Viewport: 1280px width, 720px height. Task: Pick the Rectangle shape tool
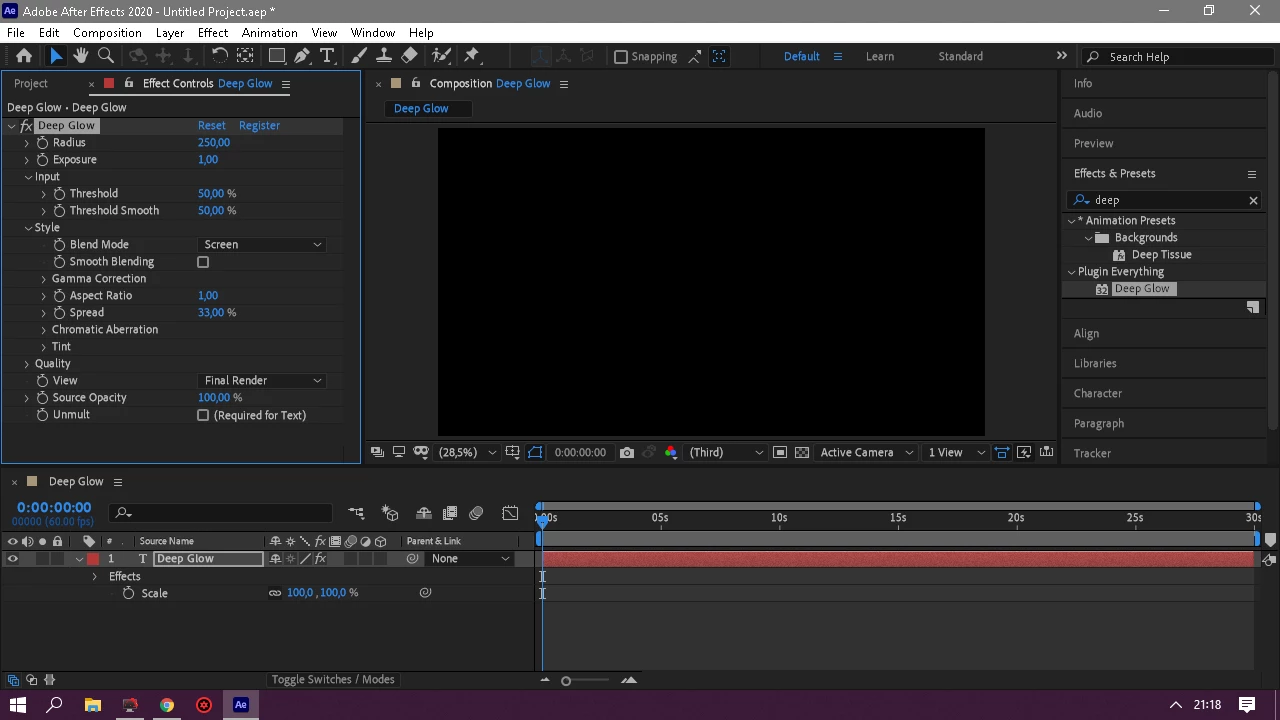277,56
